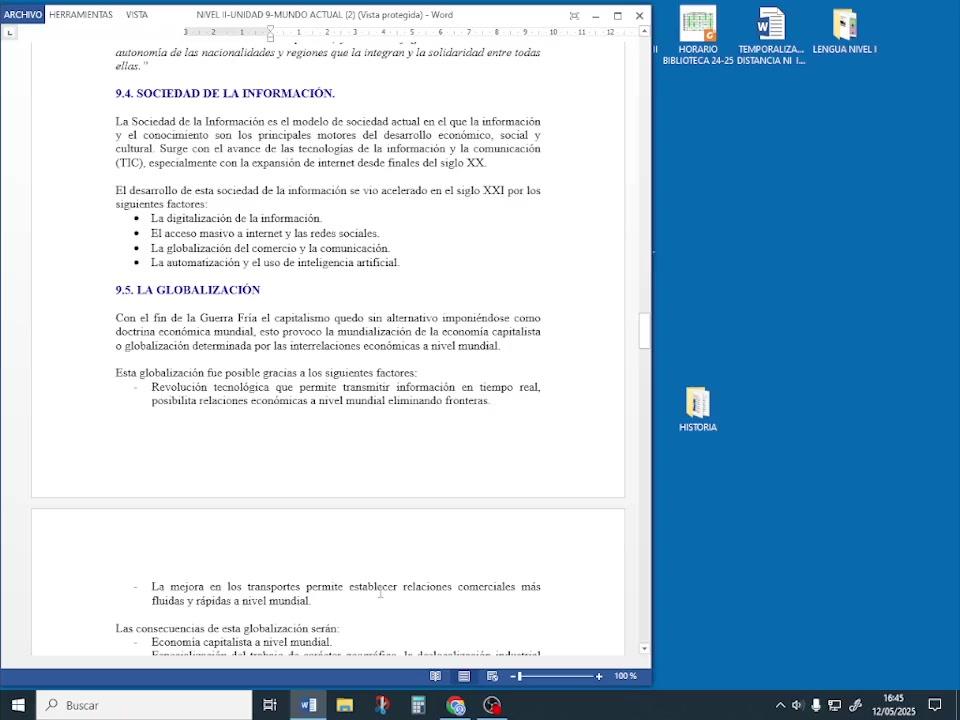
Task: Open Chrome from taskbar
Action: [456, 705]
